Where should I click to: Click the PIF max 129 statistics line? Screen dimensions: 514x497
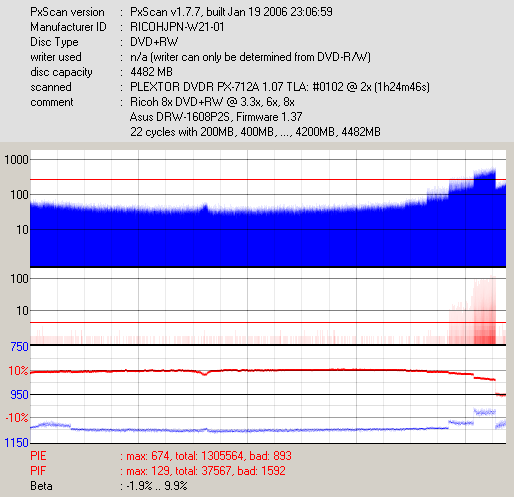point(158,471)
